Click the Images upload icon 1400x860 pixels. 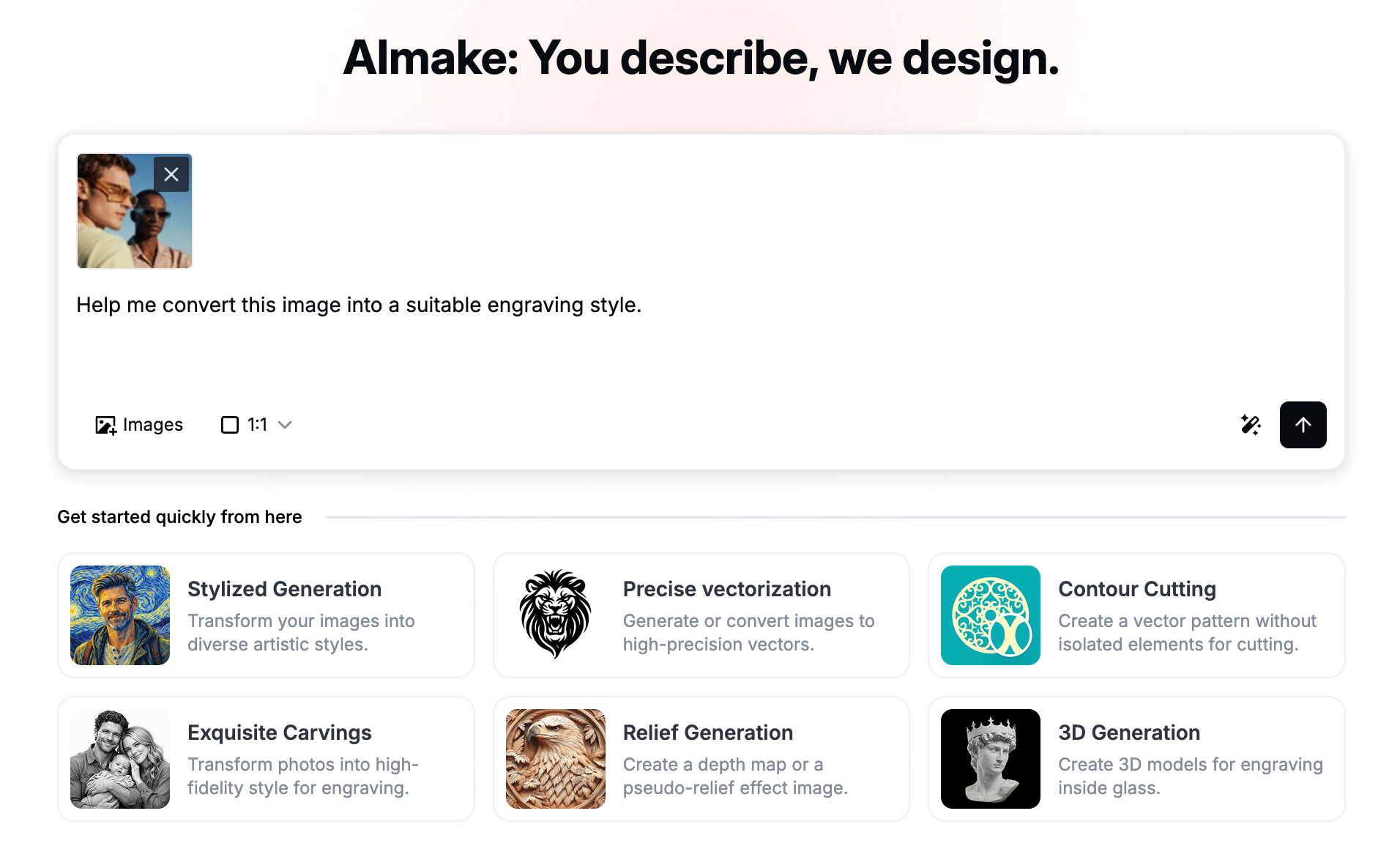click(x=105, y=425)
